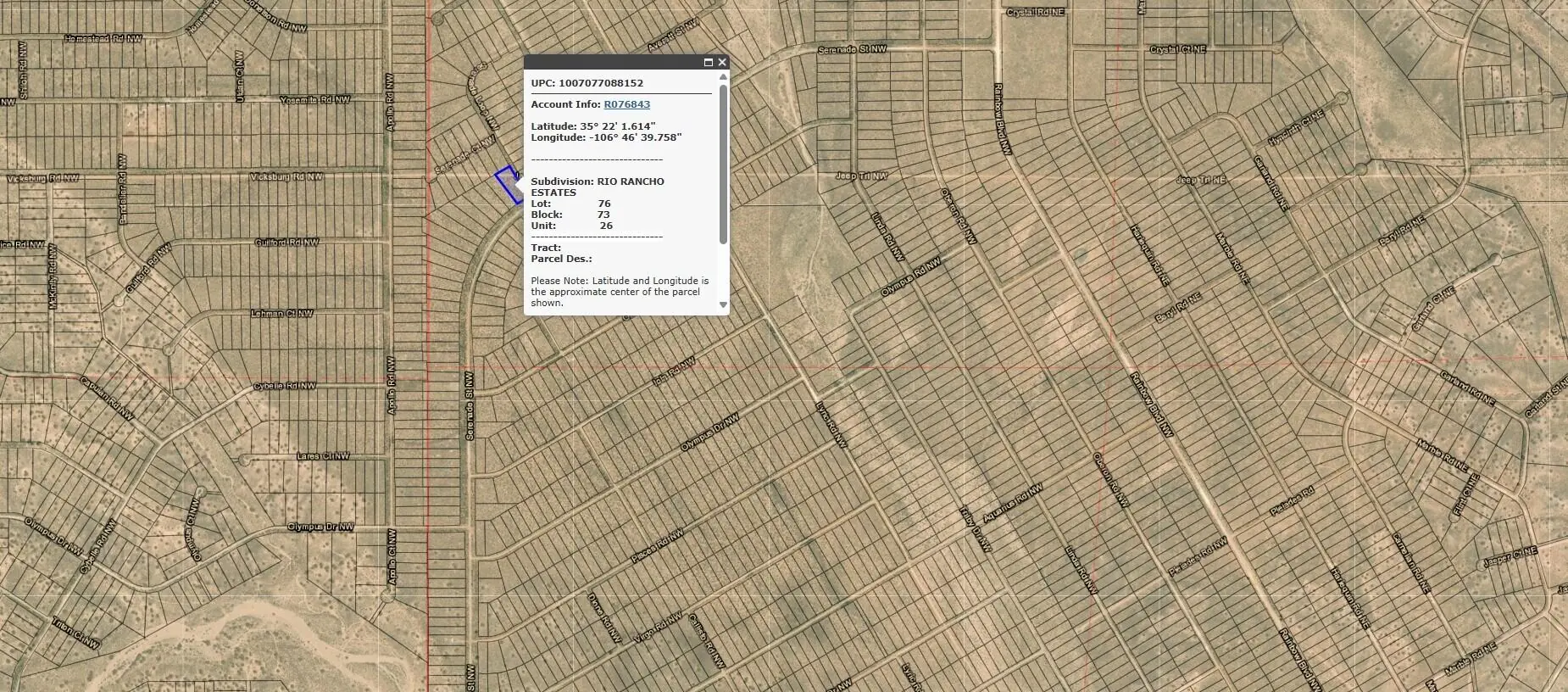The width and height of the screenshot is (1568, 692).
Task: Click the Crystal Ct NE map label
Action: click(x=1178, y=50)
